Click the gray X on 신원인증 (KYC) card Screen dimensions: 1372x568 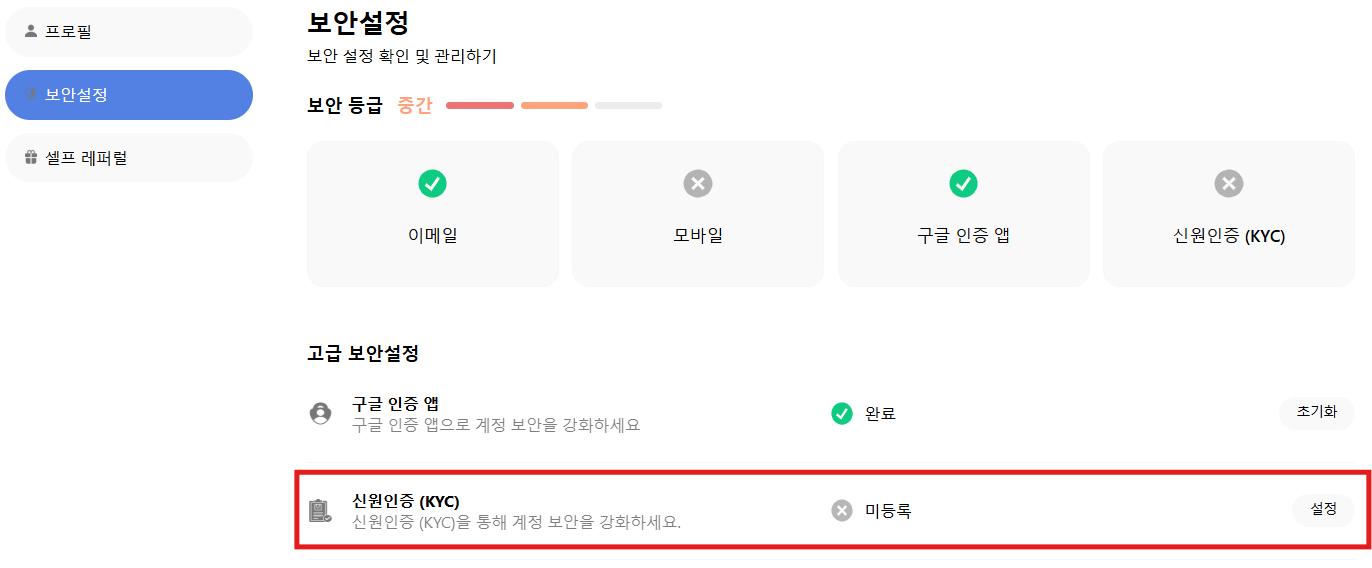pos(1228,183)
